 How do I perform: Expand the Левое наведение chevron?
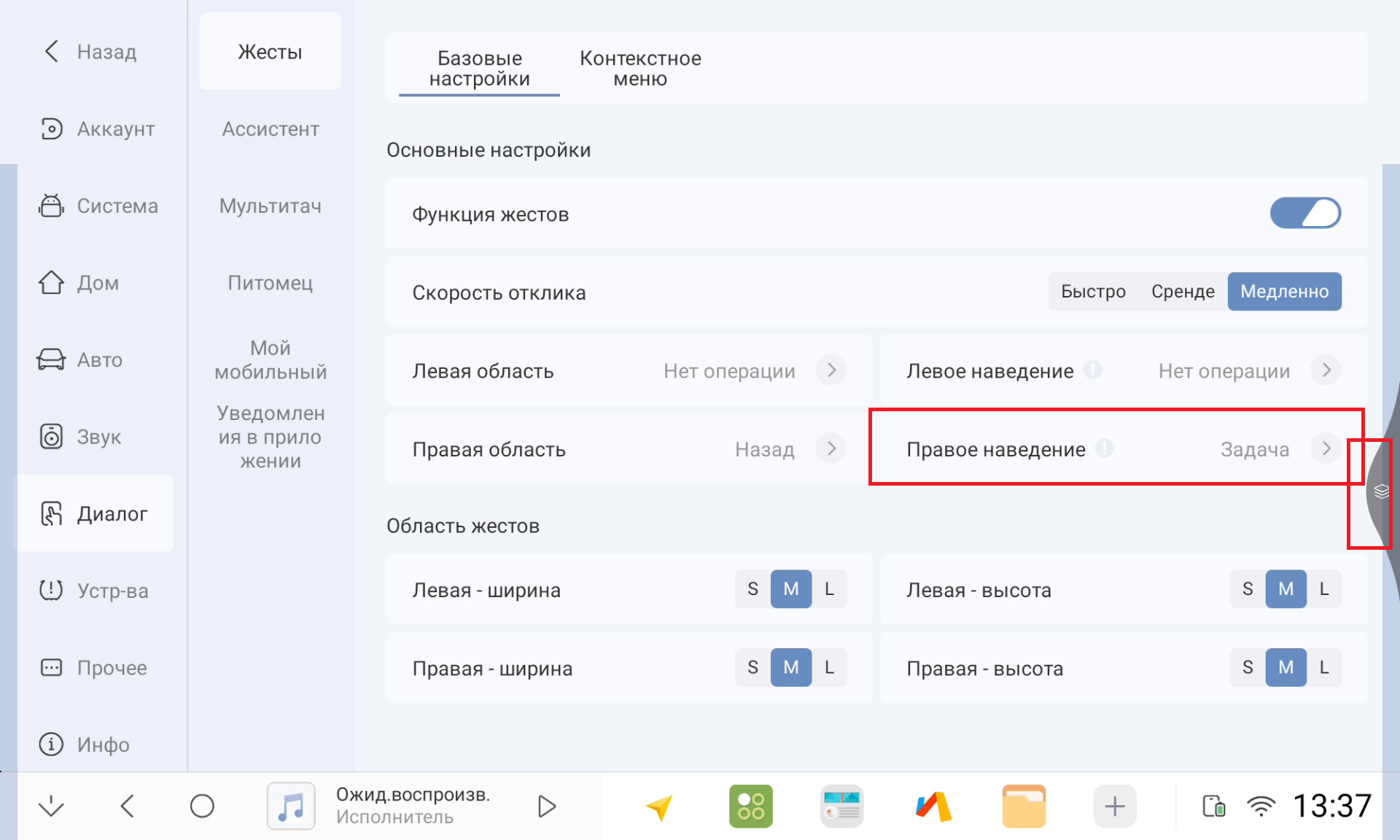[x=1326, y=370]
